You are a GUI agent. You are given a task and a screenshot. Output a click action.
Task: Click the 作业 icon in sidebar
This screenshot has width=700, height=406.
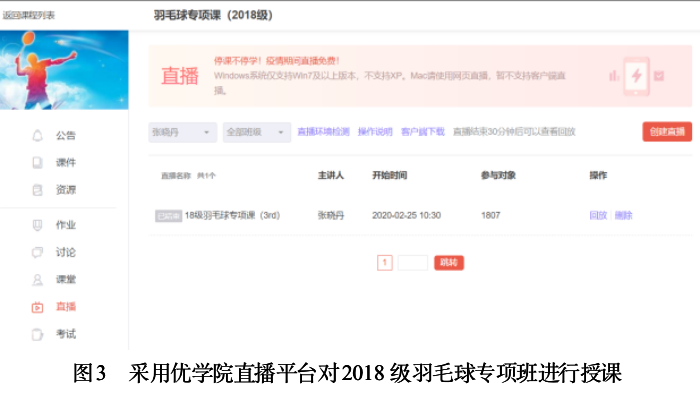click(37, 225)
